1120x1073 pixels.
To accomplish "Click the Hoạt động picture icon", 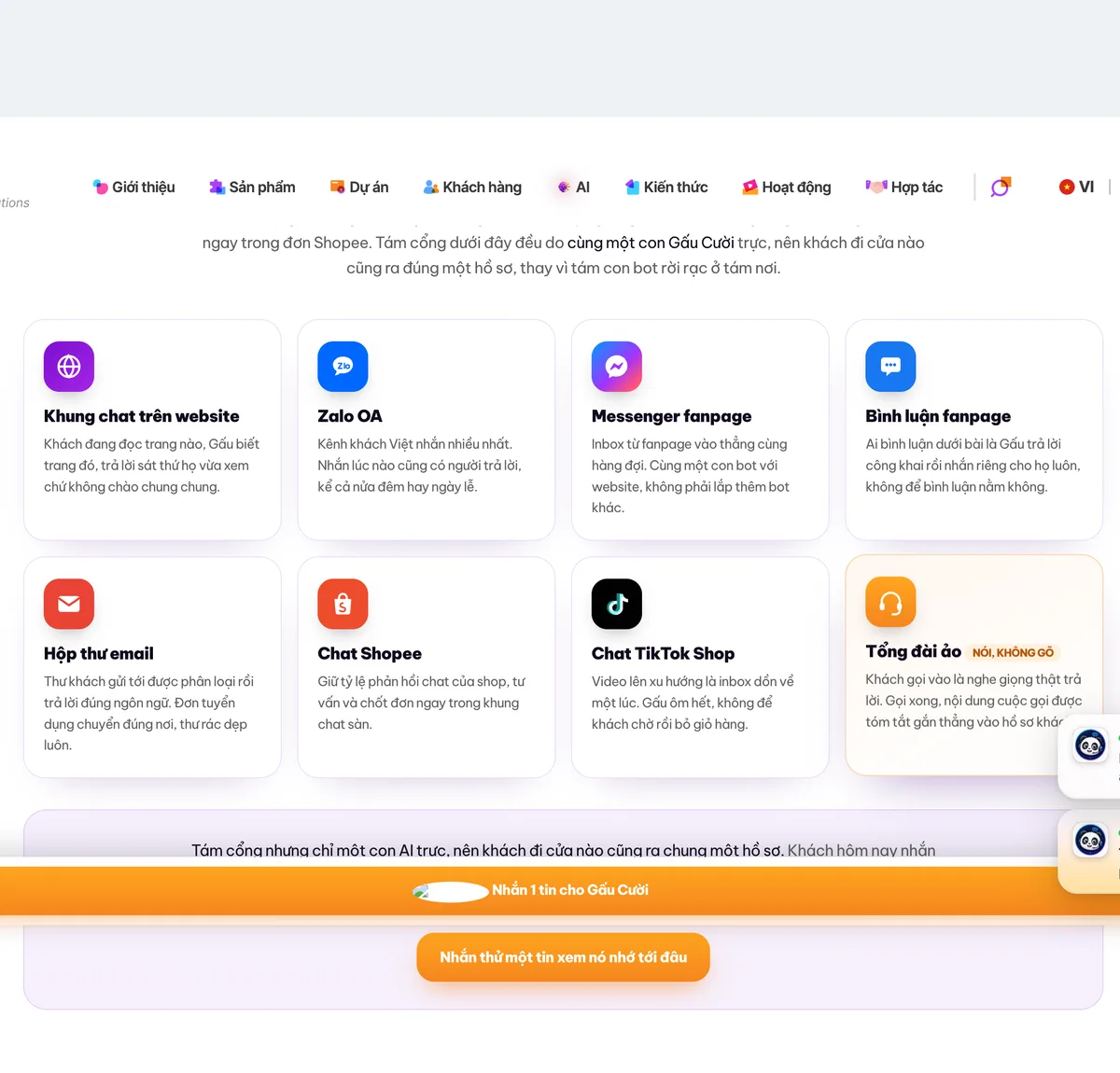I will pos(749,187).
